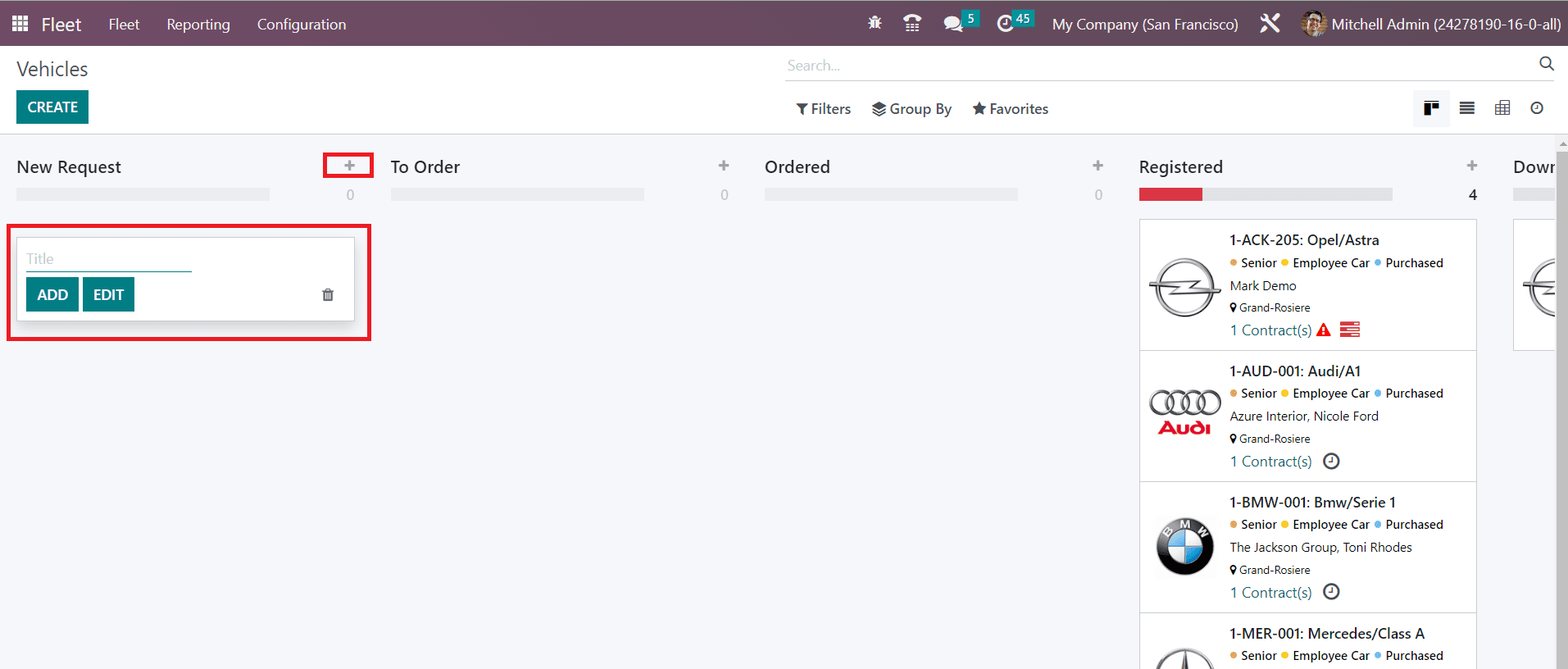
Task: Switch to List view
Action: pyautogui.click(x=1467, y=108)
